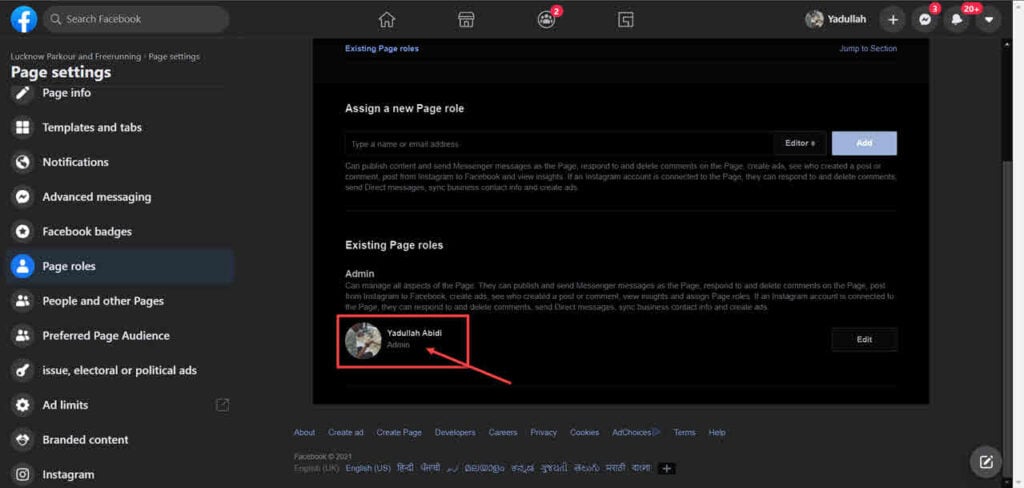Click the Privacy footer link
Screen dimensions: 1024x488
point(543,432)
